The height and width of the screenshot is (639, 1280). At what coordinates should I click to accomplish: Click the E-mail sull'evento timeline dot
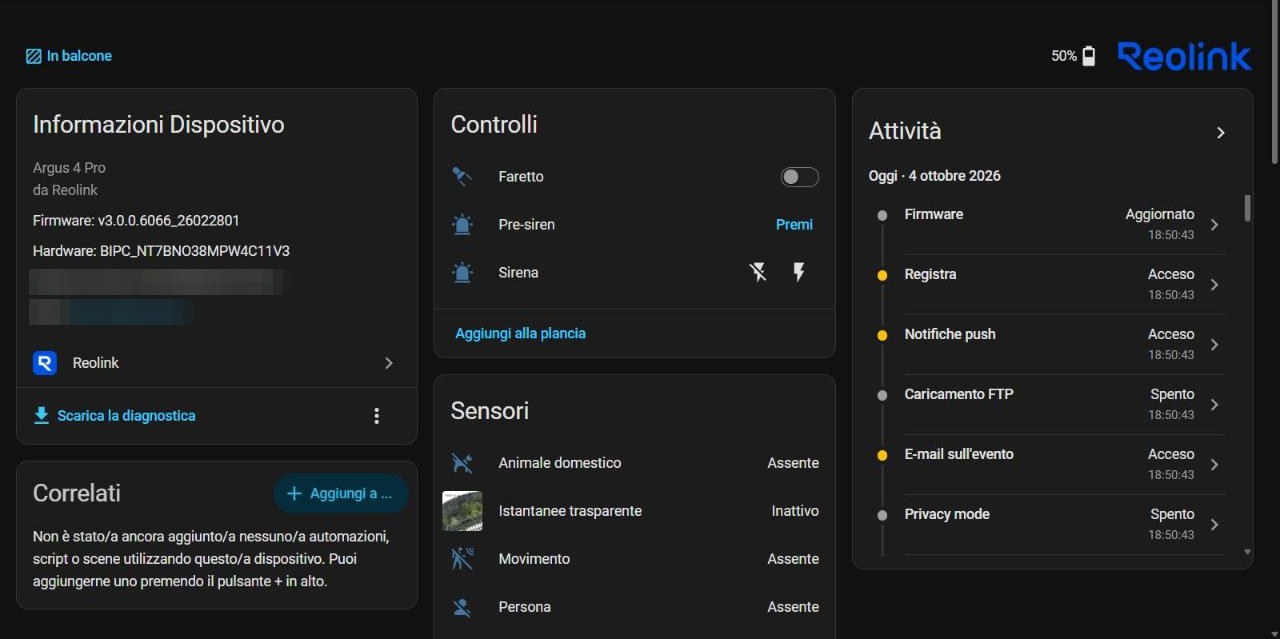[882, 455]
